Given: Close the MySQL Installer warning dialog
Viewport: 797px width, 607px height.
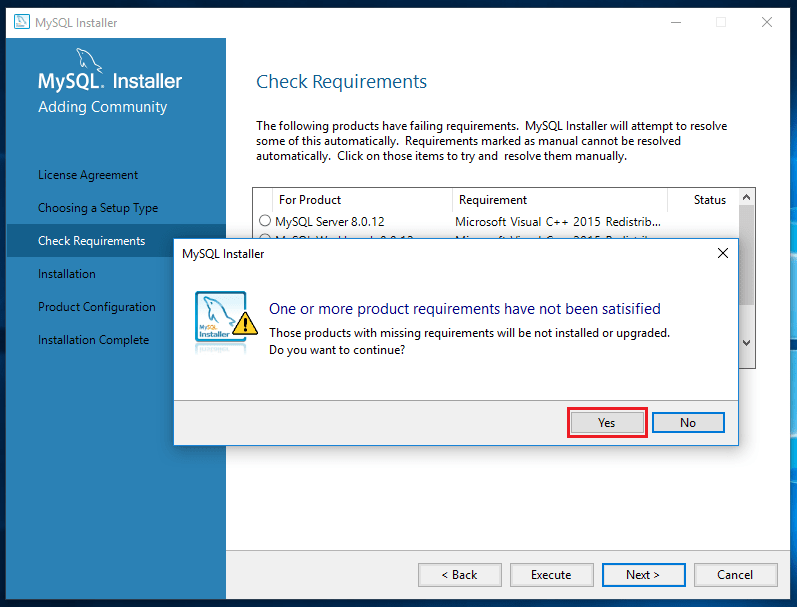Looking at the screenshot, I should [x=722, y=254].
